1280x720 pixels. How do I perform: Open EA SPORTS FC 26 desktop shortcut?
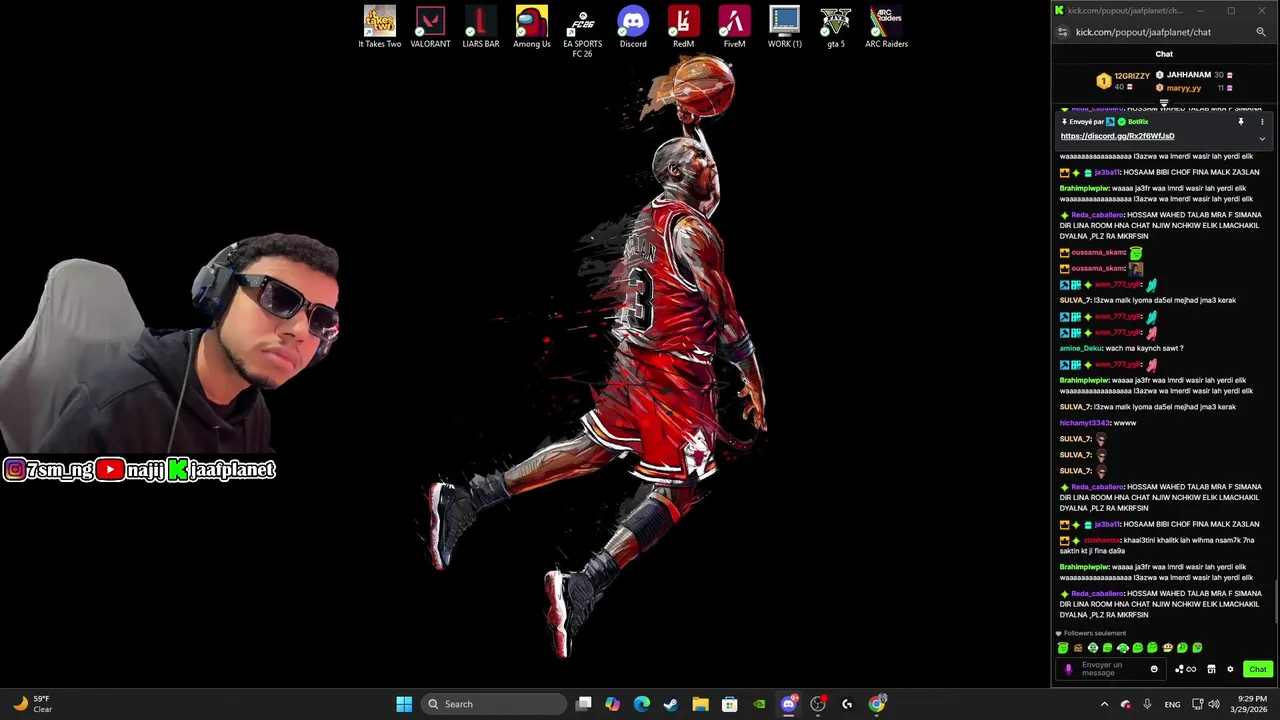point(582,32)
